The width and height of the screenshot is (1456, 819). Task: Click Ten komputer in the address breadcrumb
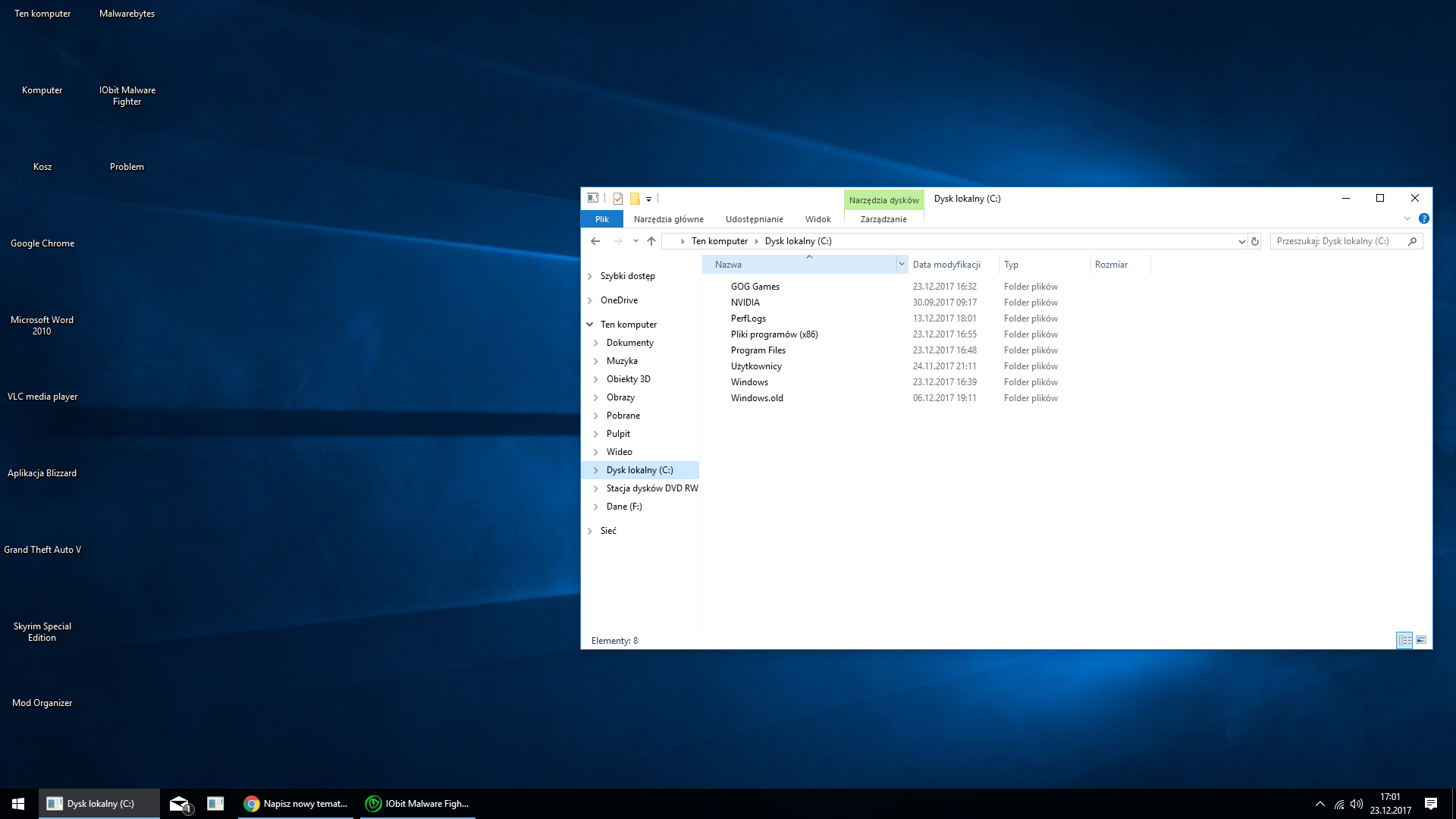coord(720,241)
